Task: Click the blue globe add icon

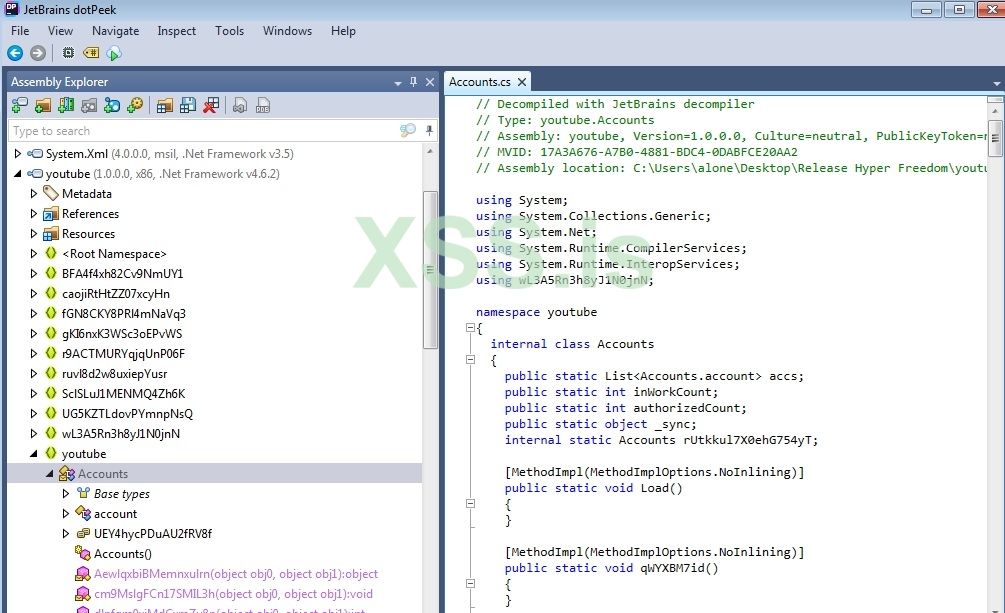Action: [112, 105]
